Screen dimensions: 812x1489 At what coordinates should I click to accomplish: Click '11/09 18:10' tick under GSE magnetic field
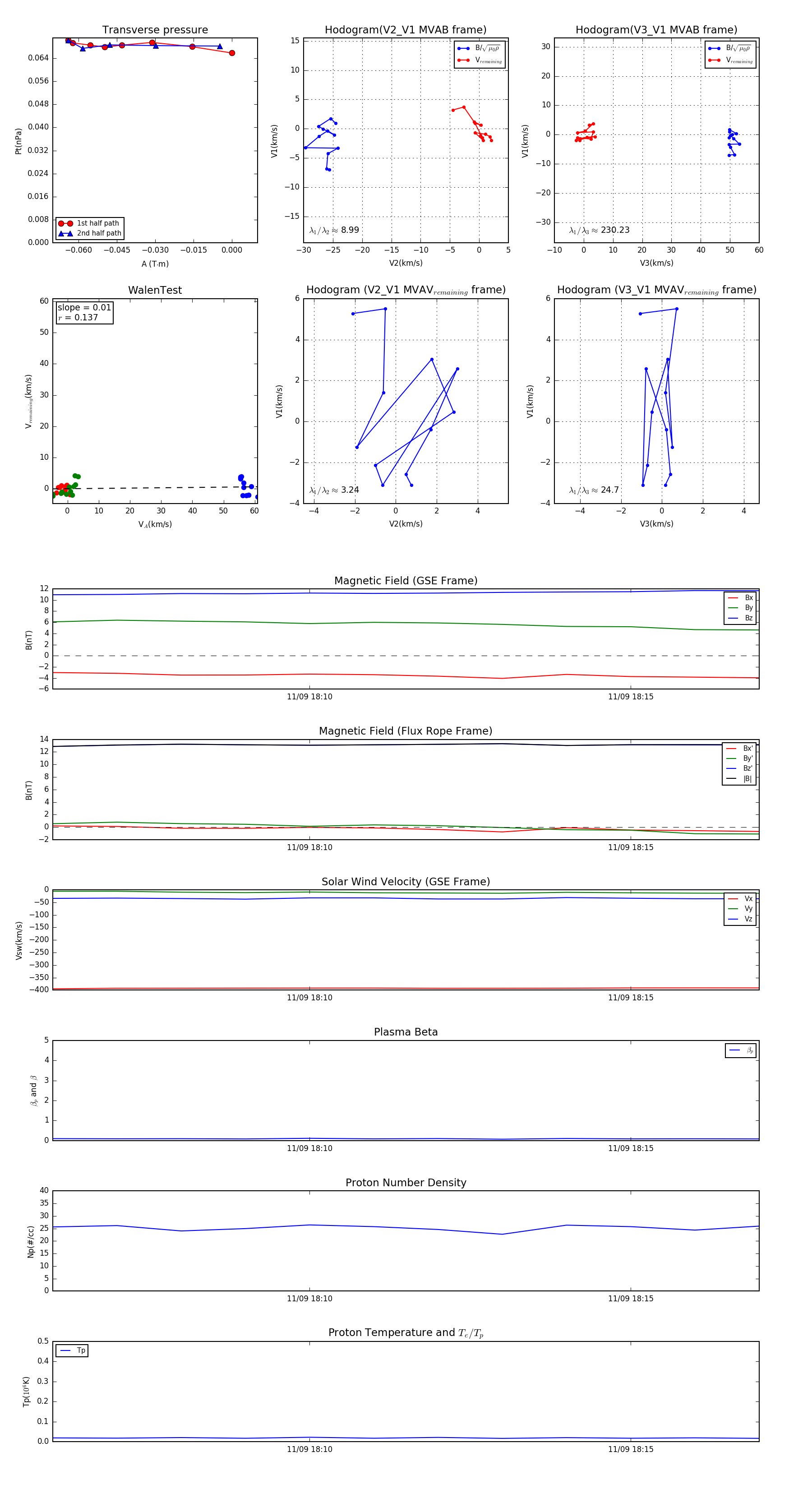309,697
